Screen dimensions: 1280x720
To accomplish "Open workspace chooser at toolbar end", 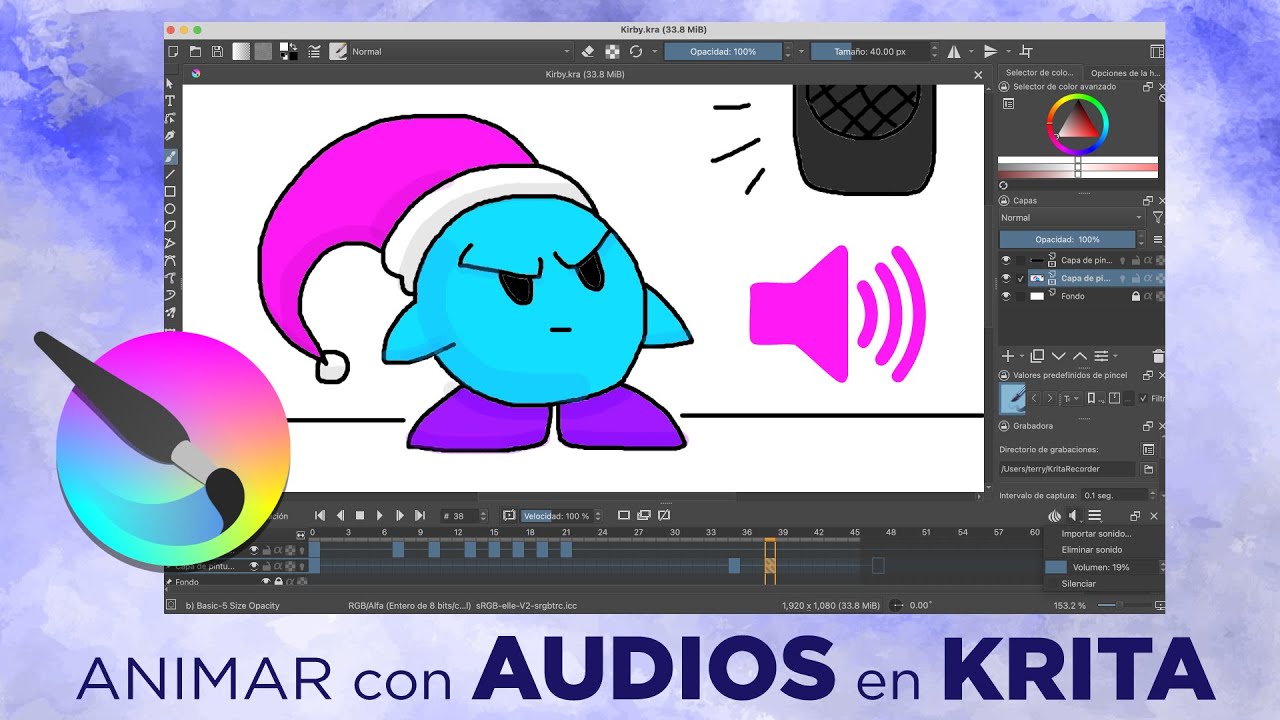I will [x=1157, y=51].
